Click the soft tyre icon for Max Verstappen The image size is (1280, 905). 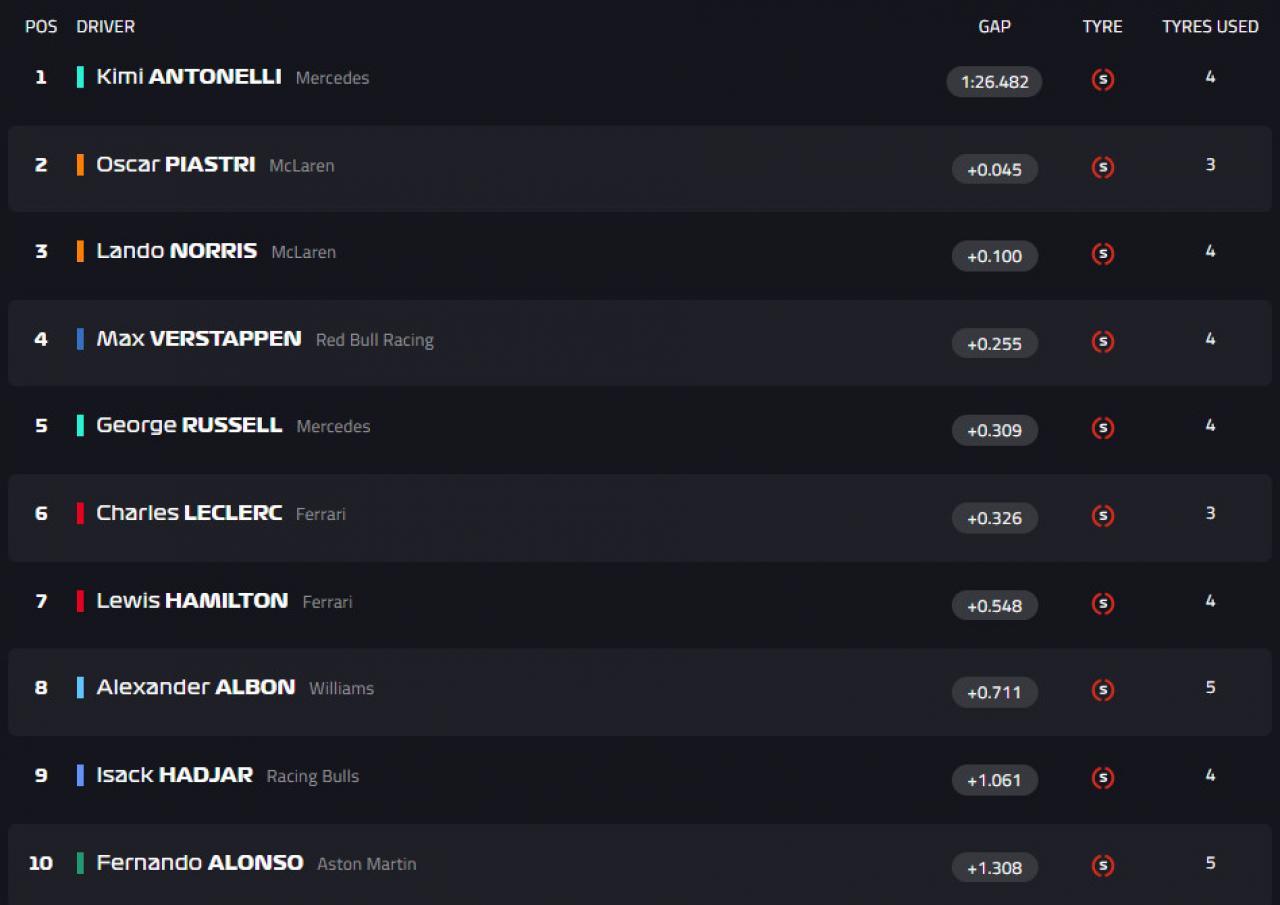click(1103, 342)
